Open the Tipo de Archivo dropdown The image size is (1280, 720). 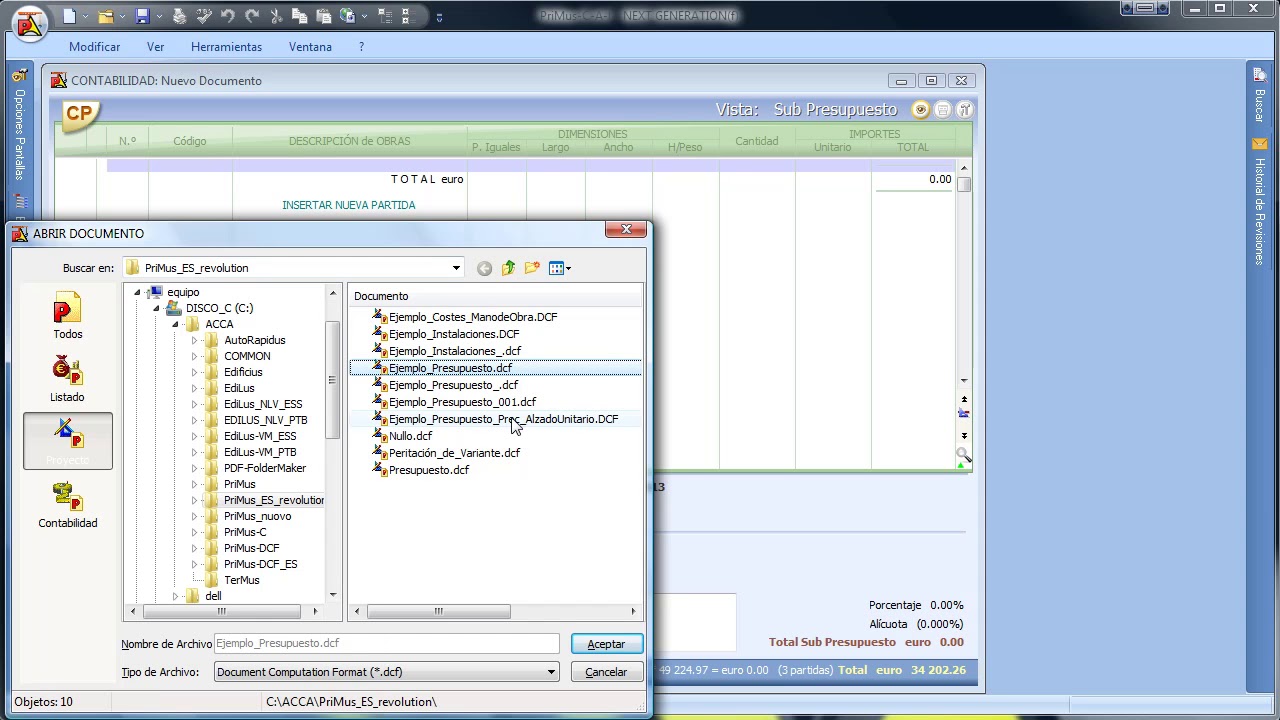coord(551,672)
